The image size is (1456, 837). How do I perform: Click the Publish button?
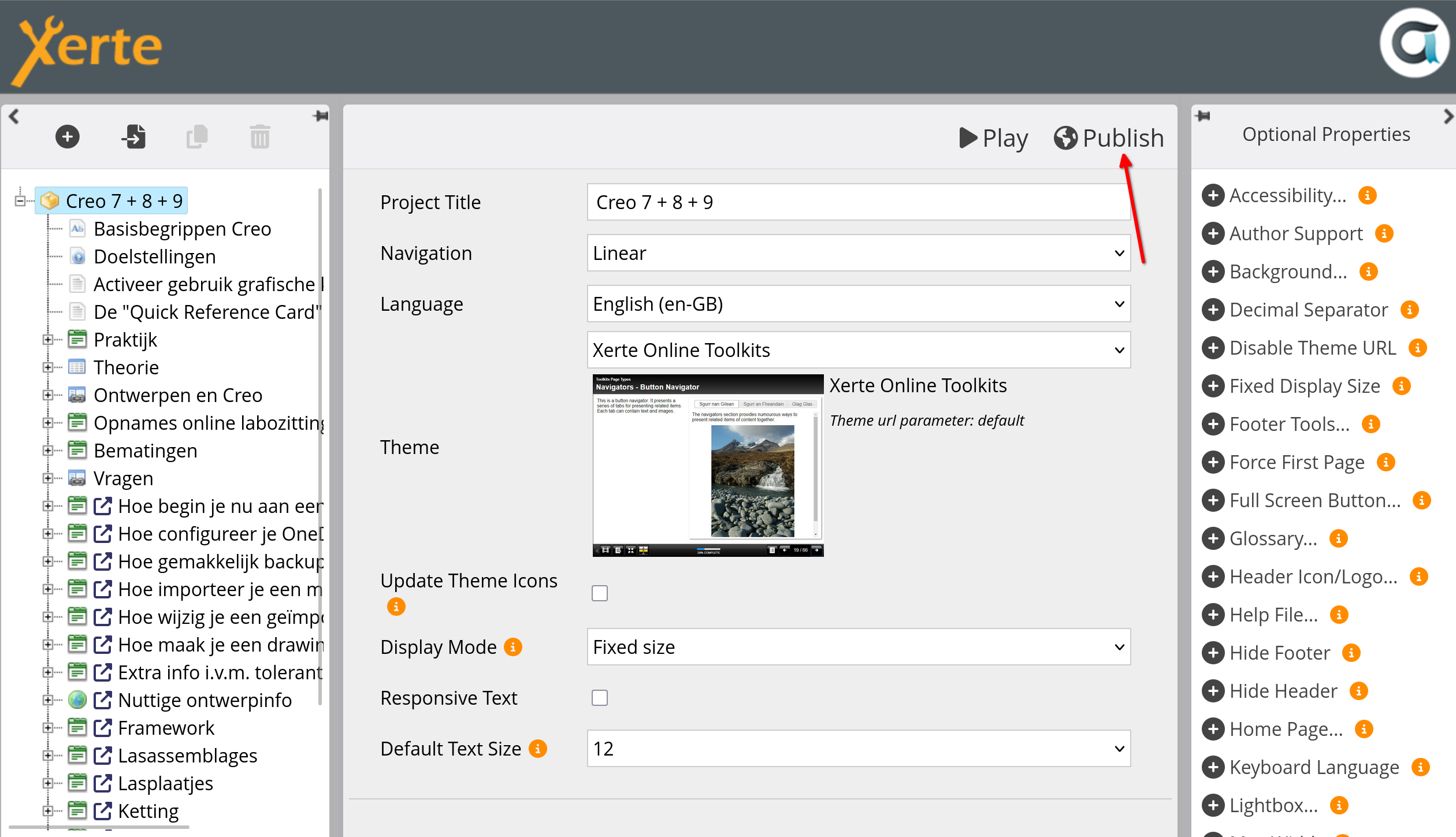coord(1108,138)
